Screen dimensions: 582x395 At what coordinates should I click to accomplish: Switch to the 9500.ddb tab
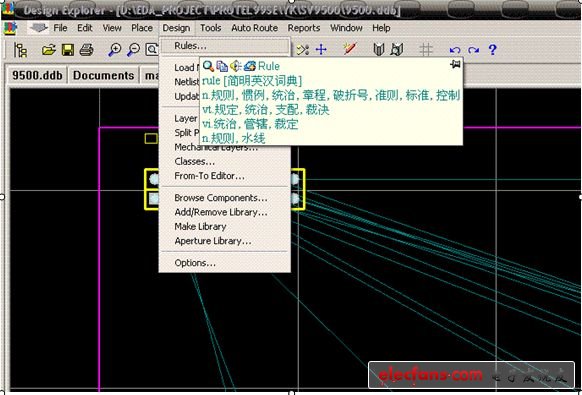tap(37, 75)
